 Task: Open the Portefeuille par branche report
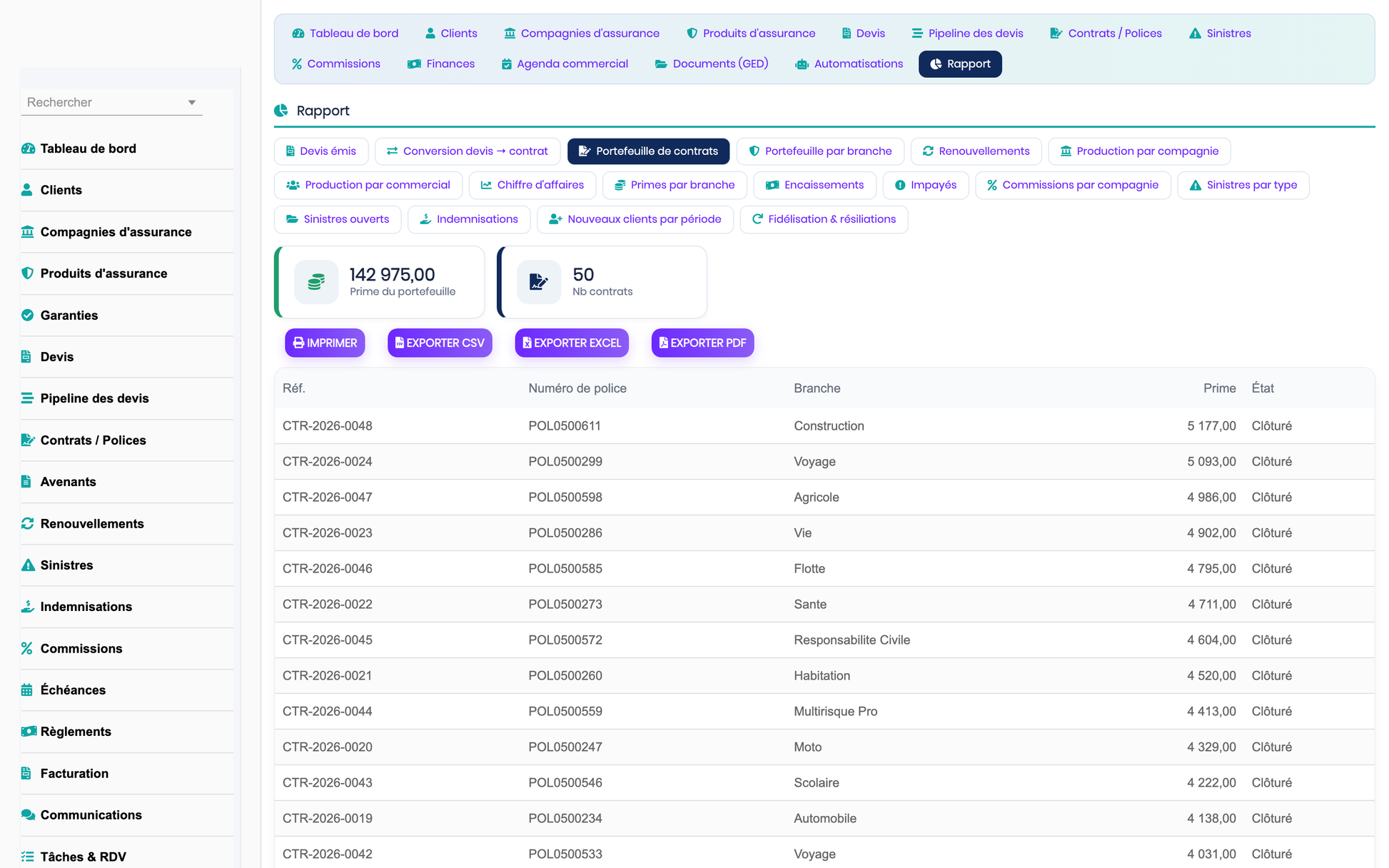(820, 151)
